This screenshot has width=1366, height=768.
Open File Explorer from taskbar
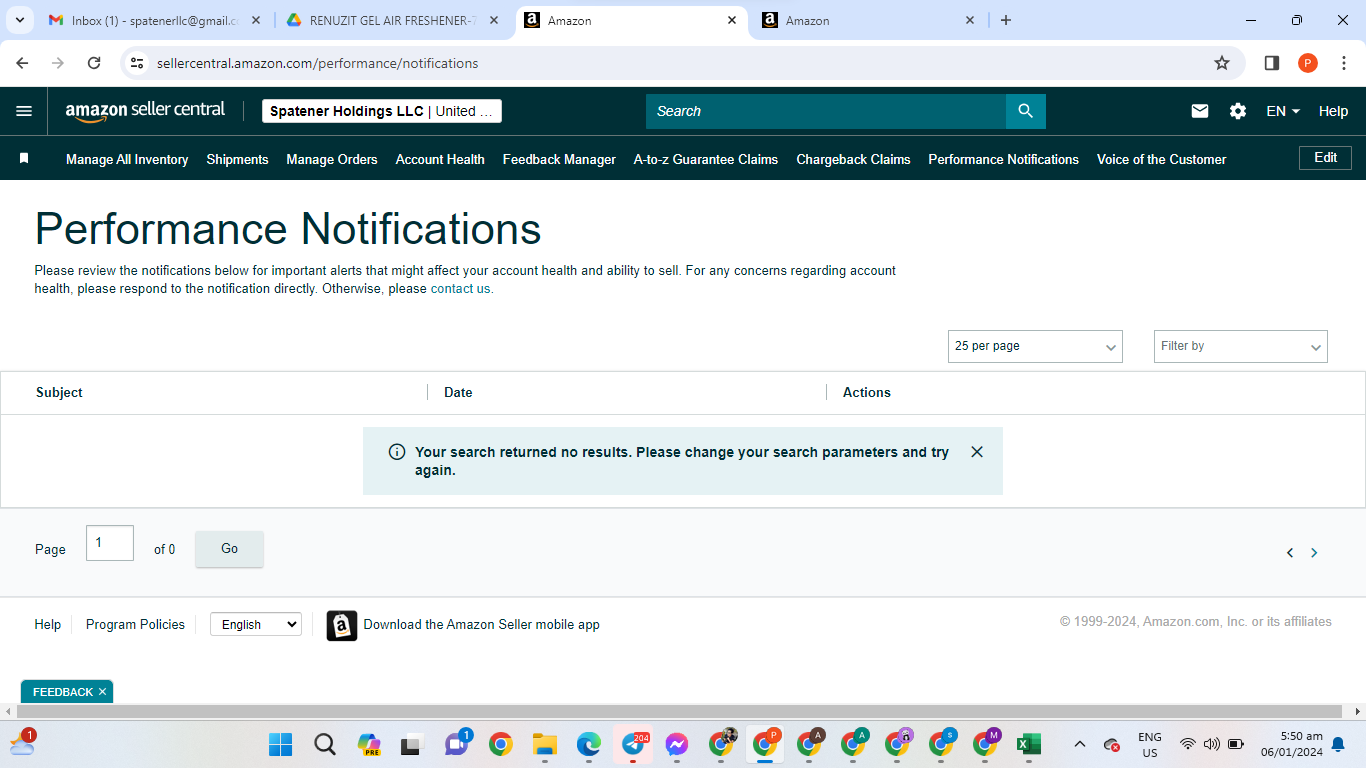pyautogui.click(x=544, y=745)
